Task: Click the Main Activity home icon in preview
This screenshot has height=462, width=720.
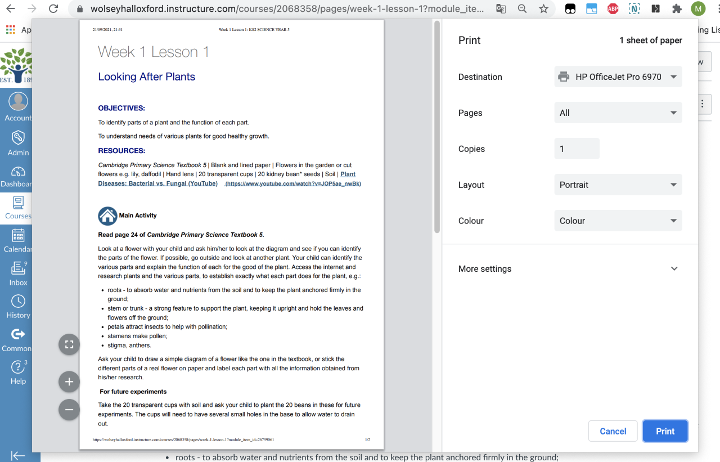Action: click(x=107, y=216)
